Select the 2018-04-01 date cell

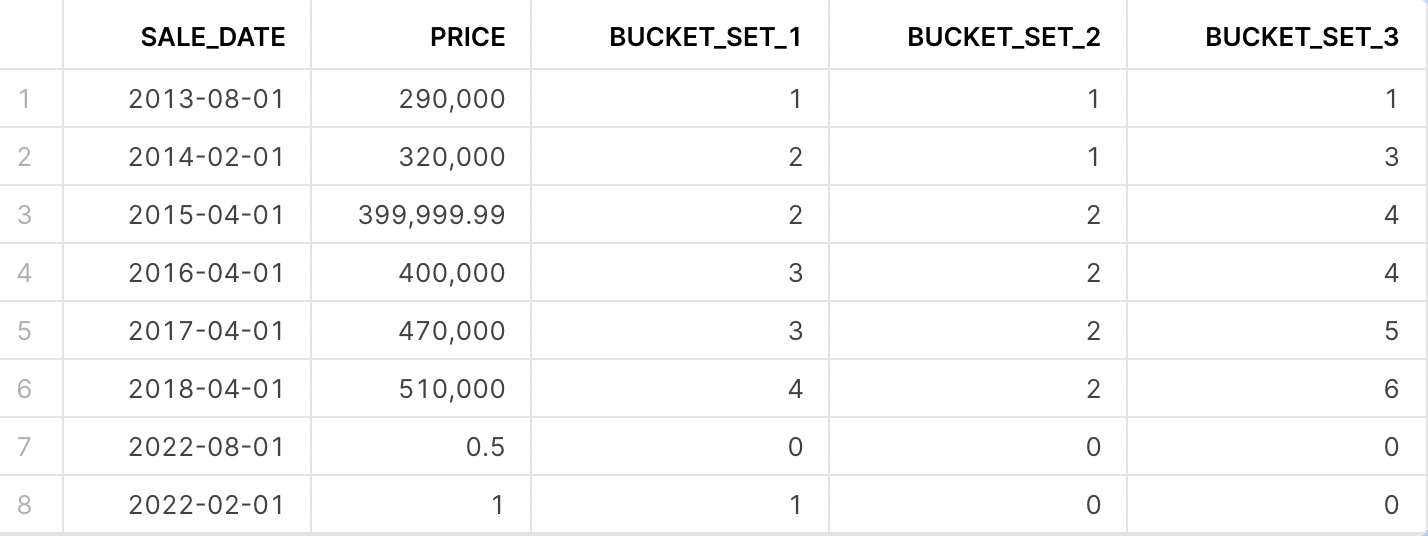(x=206, y=389)
